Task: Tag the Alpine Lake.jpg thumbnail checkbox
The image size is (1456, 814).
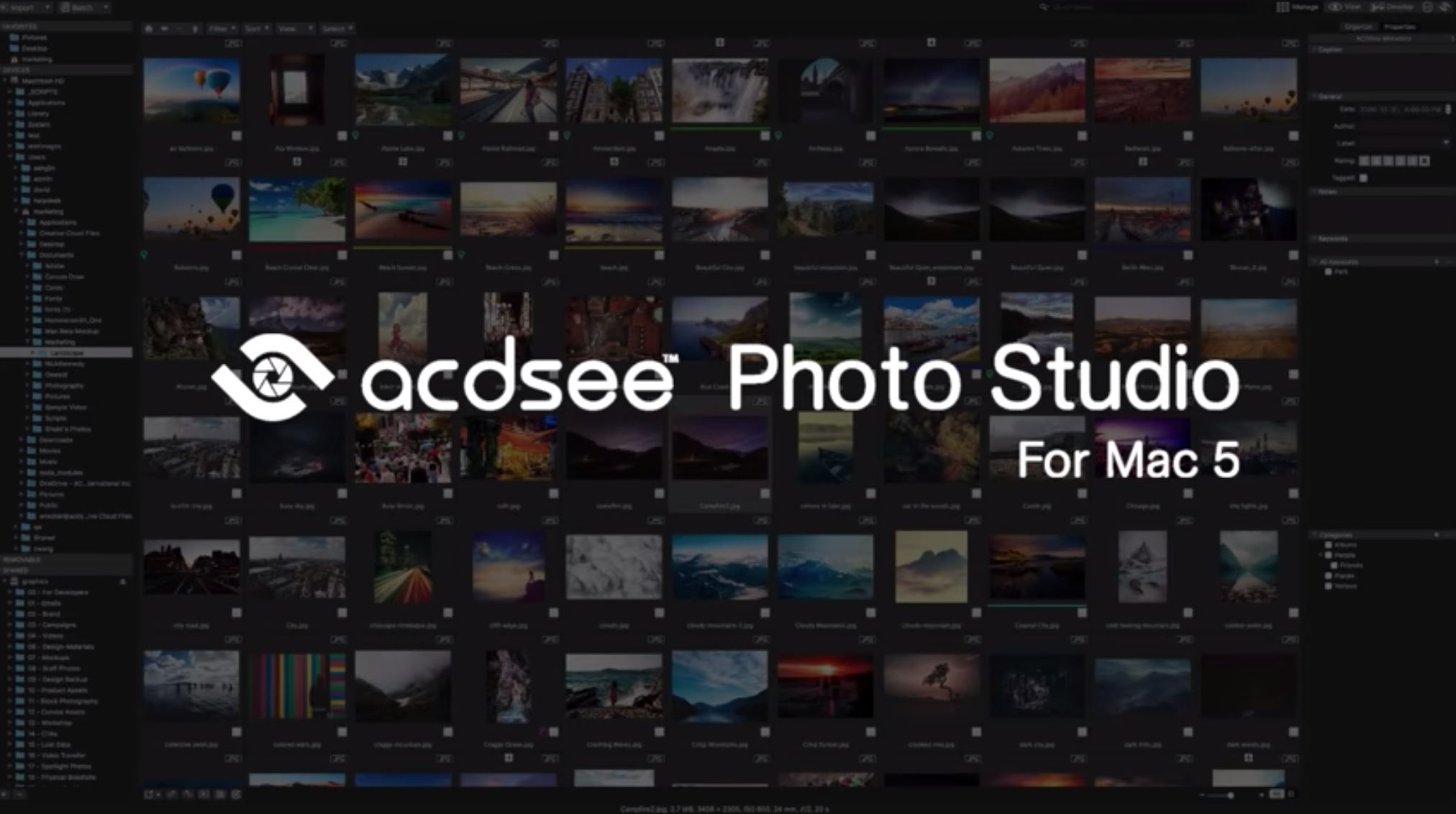Action: 447,136
